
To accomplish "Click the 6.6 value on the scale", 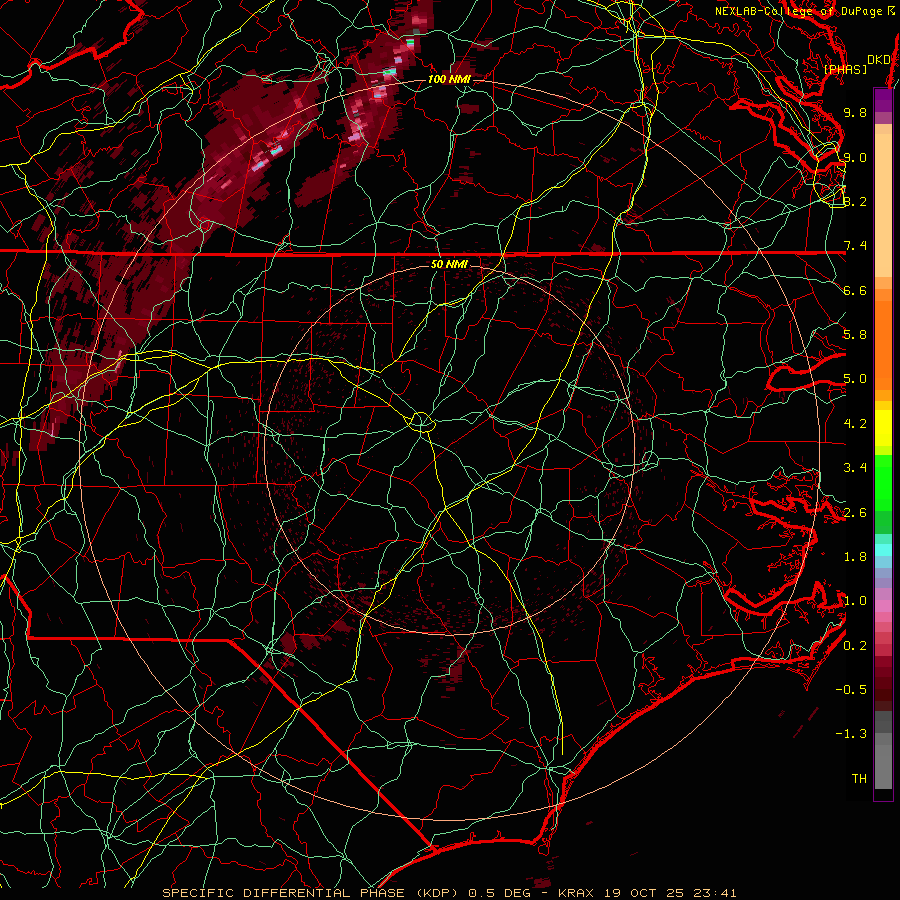I will [x=855, y=290].
